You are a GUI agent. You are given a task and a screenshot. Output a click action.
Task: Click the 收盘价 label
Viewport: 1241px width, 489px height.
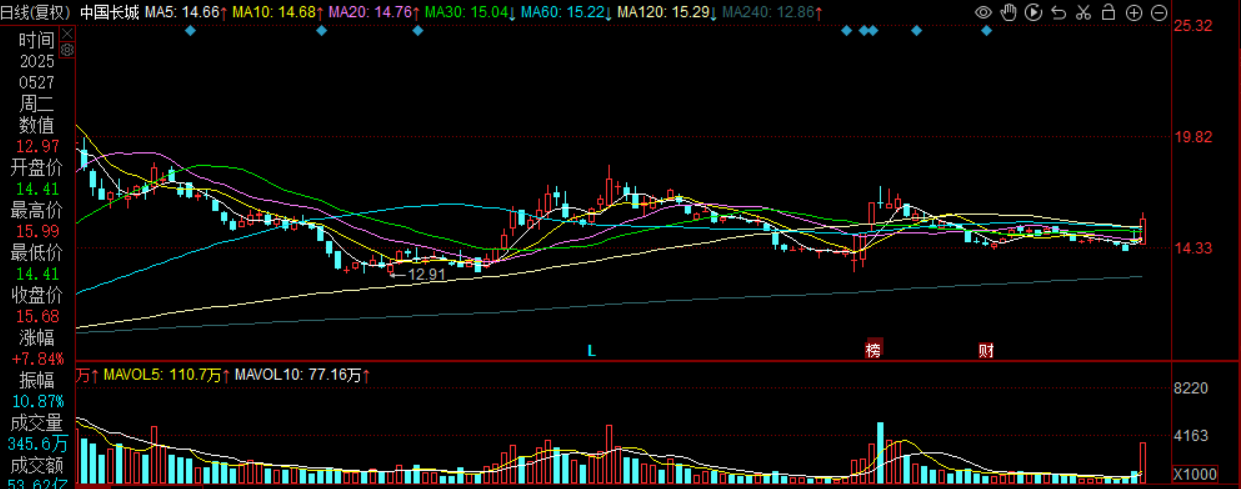36,295
